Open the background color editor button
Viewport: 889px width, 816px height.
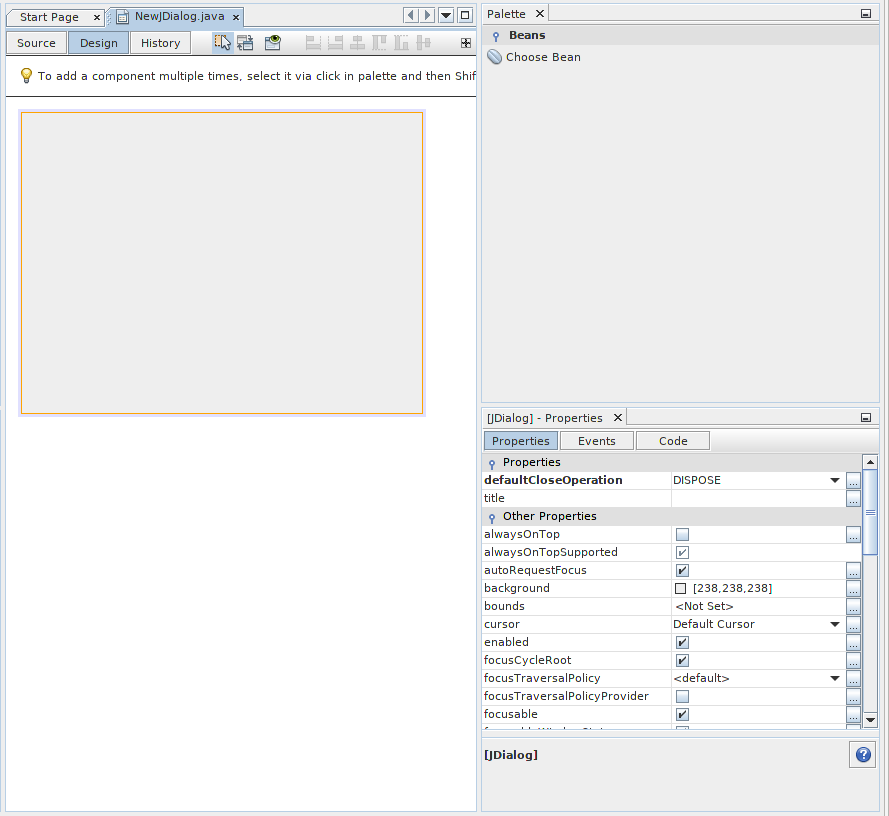[853, 588]
